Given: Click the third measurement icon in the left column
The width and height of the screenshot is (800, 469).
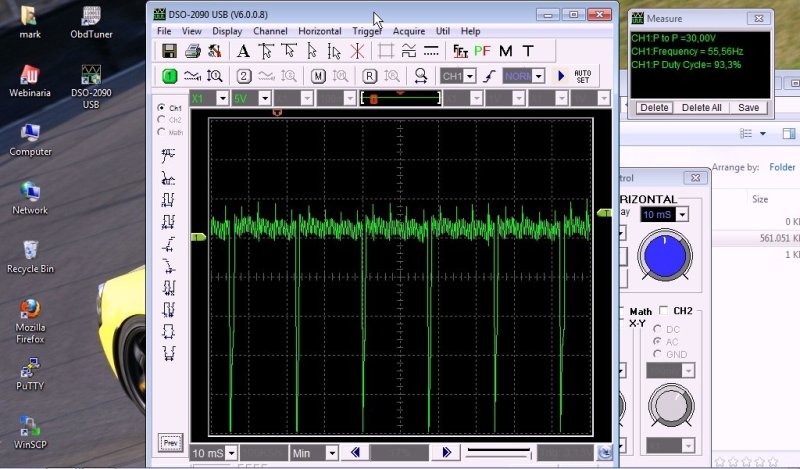Looking at the screenshot, I should tap(168, 200).
